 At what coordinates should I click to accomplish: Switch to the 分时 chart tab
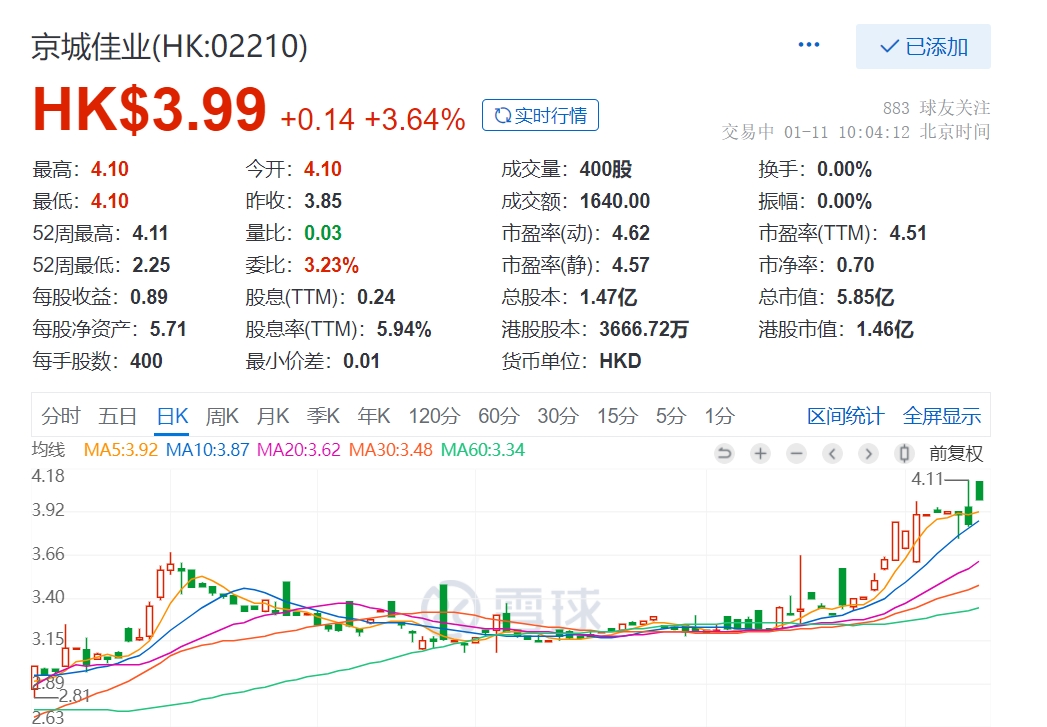(x=61, y=416)
